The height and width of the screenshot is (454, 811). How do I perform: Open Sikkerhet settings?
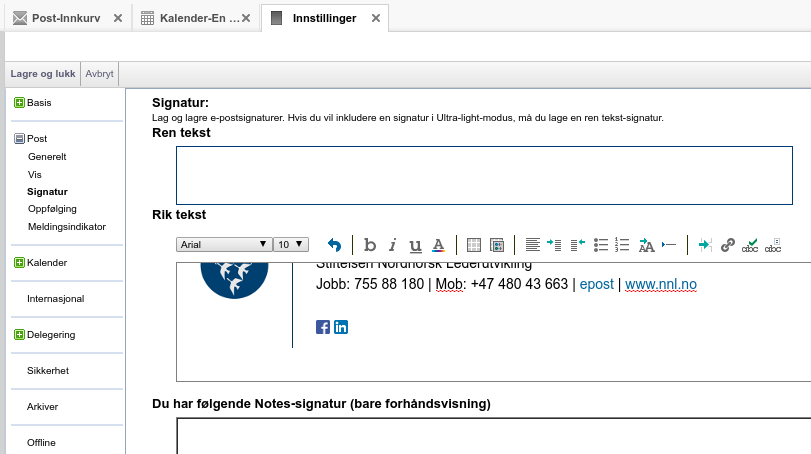pos(48,370)
